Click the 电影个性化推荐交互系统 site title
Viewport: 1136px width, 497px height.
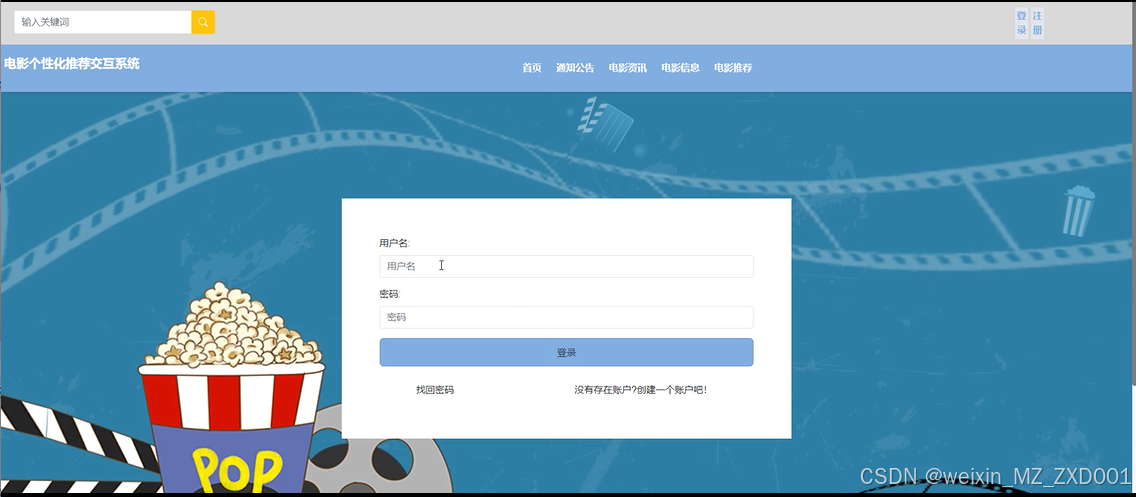pos(72,64)
